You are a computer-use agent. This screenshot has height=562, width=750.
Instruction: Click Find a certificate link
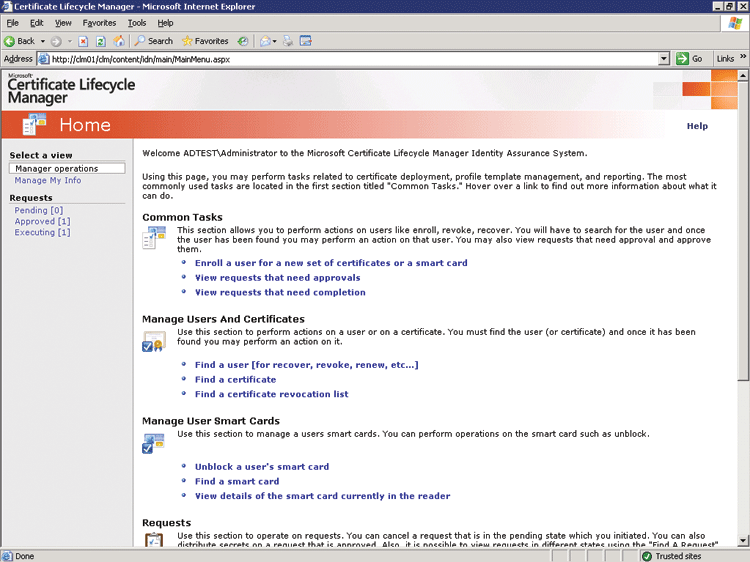[235, 380]
